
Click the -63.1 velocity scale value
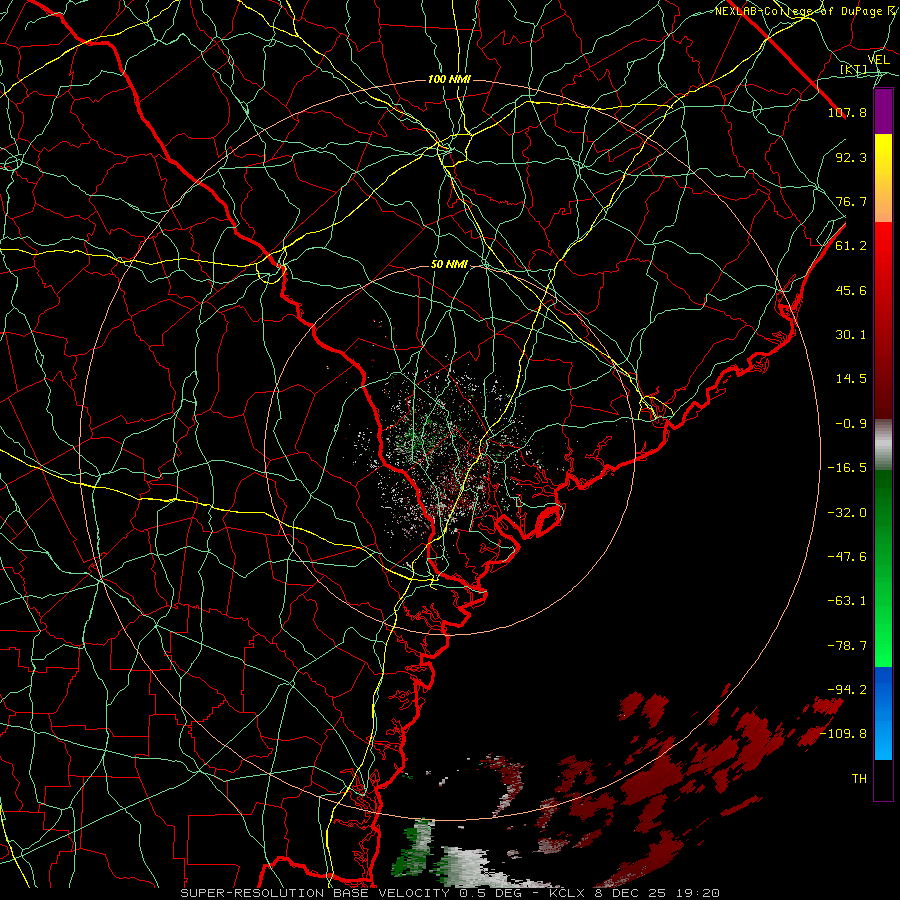847,601
